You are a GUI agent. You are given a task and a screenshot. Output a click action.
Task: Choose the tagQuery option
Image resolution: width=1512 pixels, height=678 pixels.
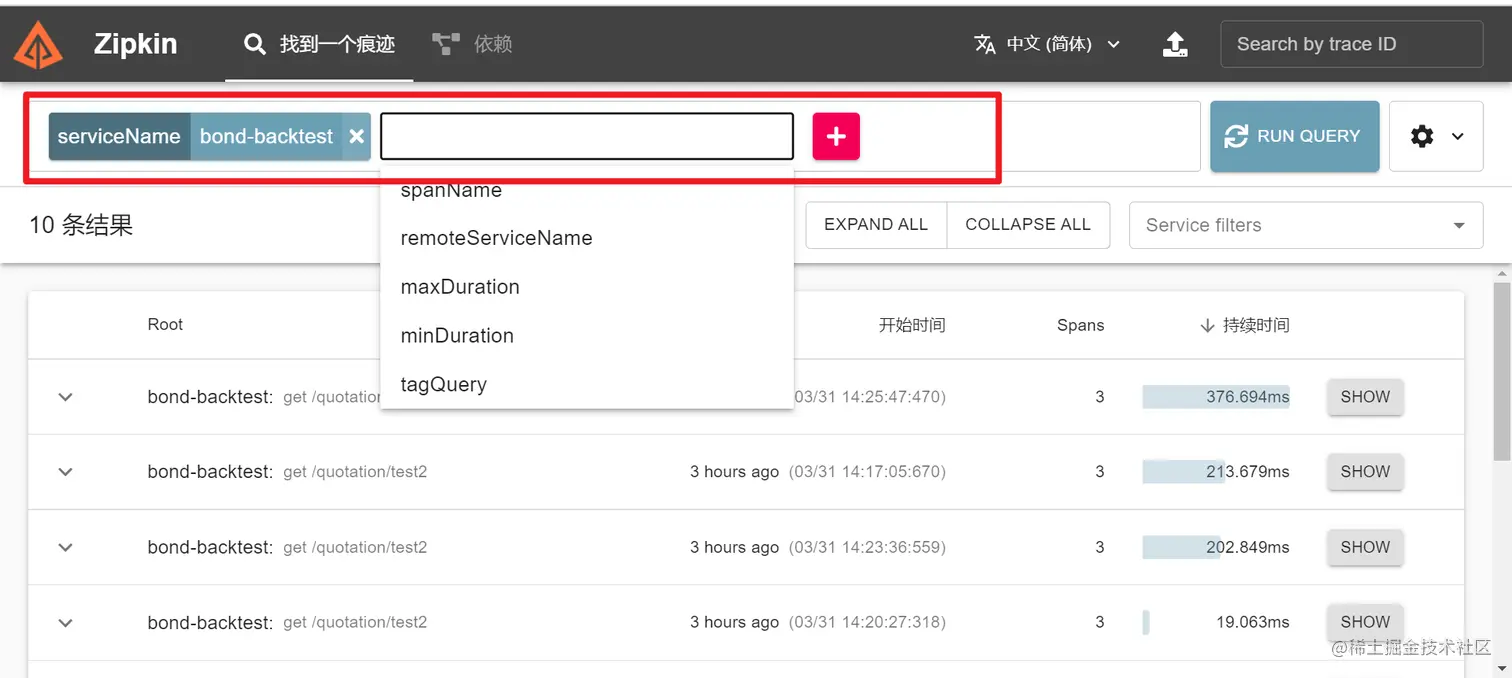[x=444, y=384]
